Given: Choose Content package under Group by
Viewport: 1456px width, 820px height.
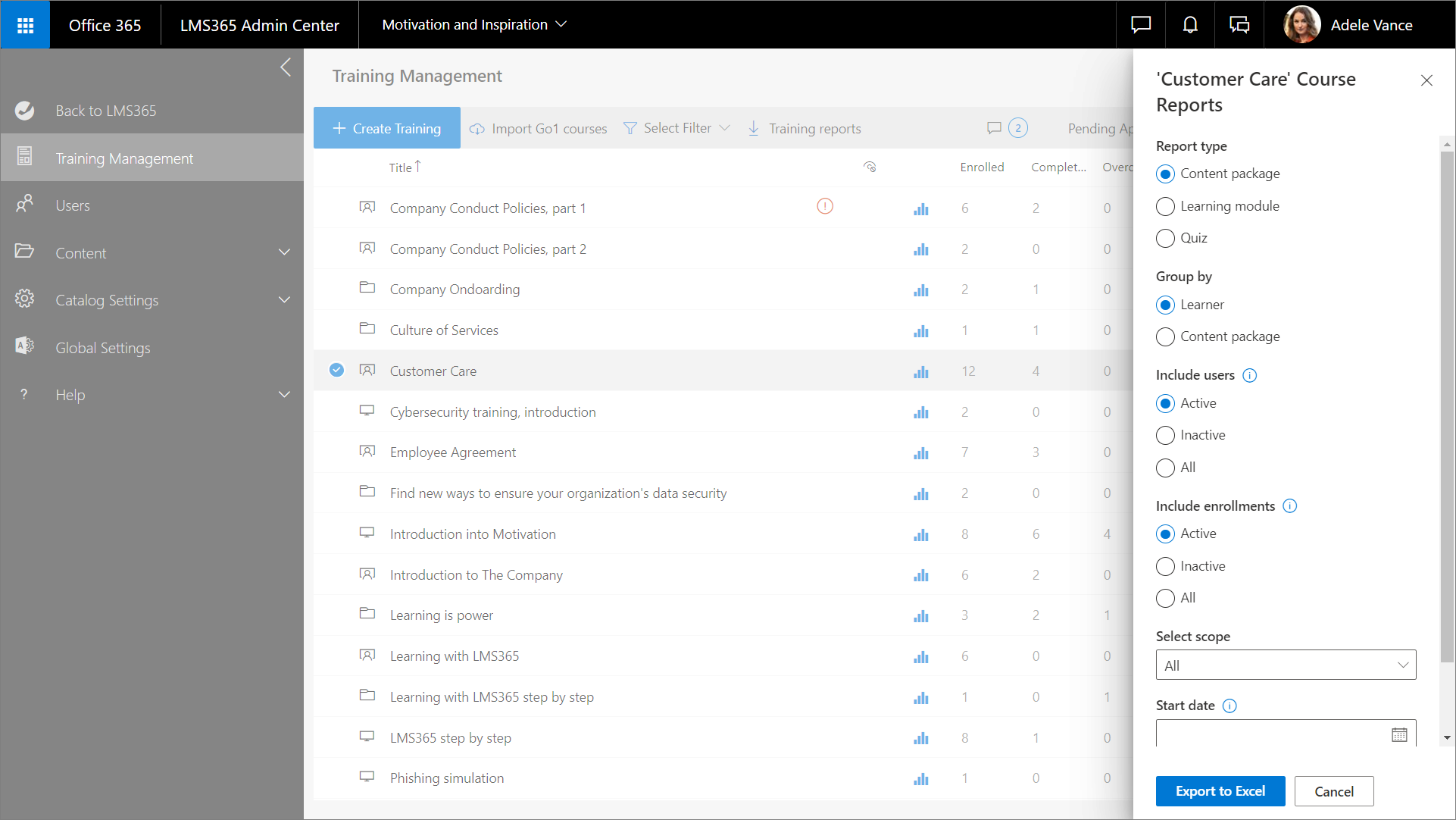Looking at the screenshot, I should coord(1166,336).
